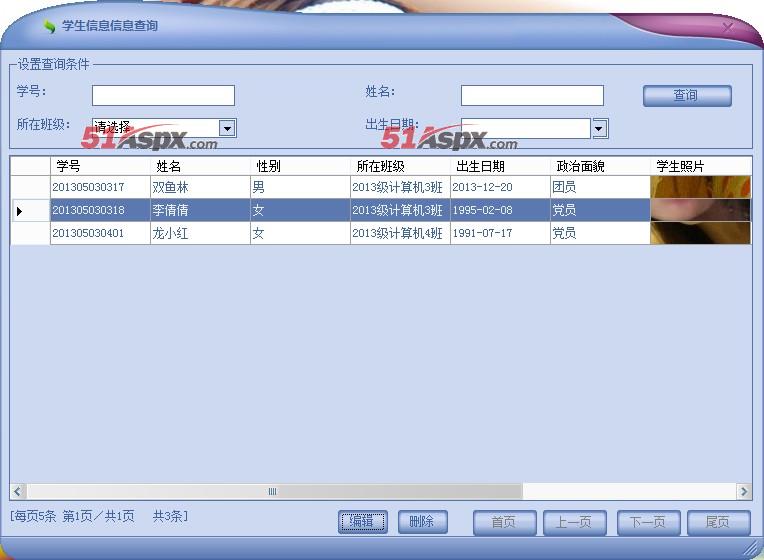
Task: Open the 出生日期 date picker arrow
Action: 599,129
